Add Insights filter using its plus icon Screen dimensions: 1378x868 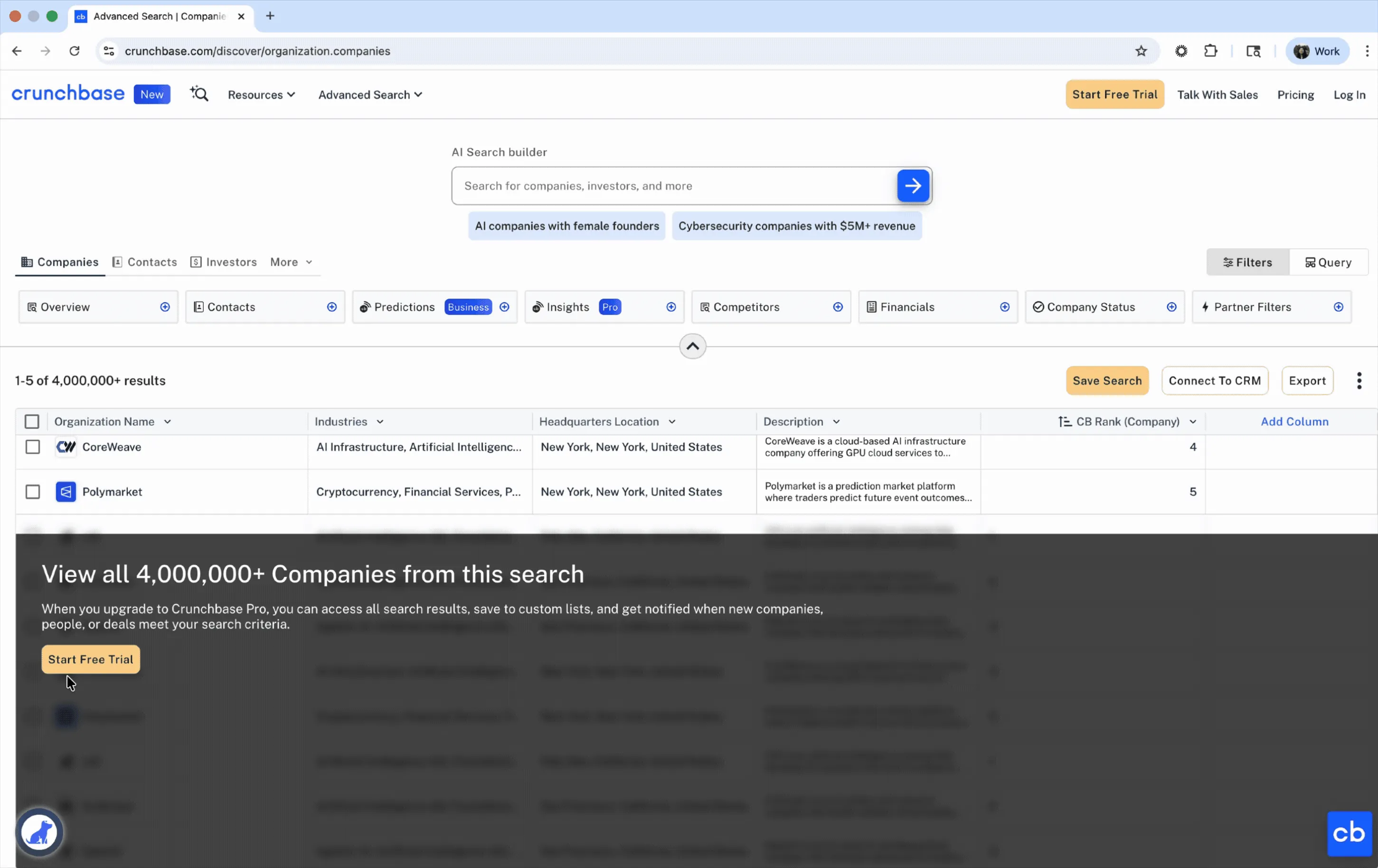click(671, 307)
